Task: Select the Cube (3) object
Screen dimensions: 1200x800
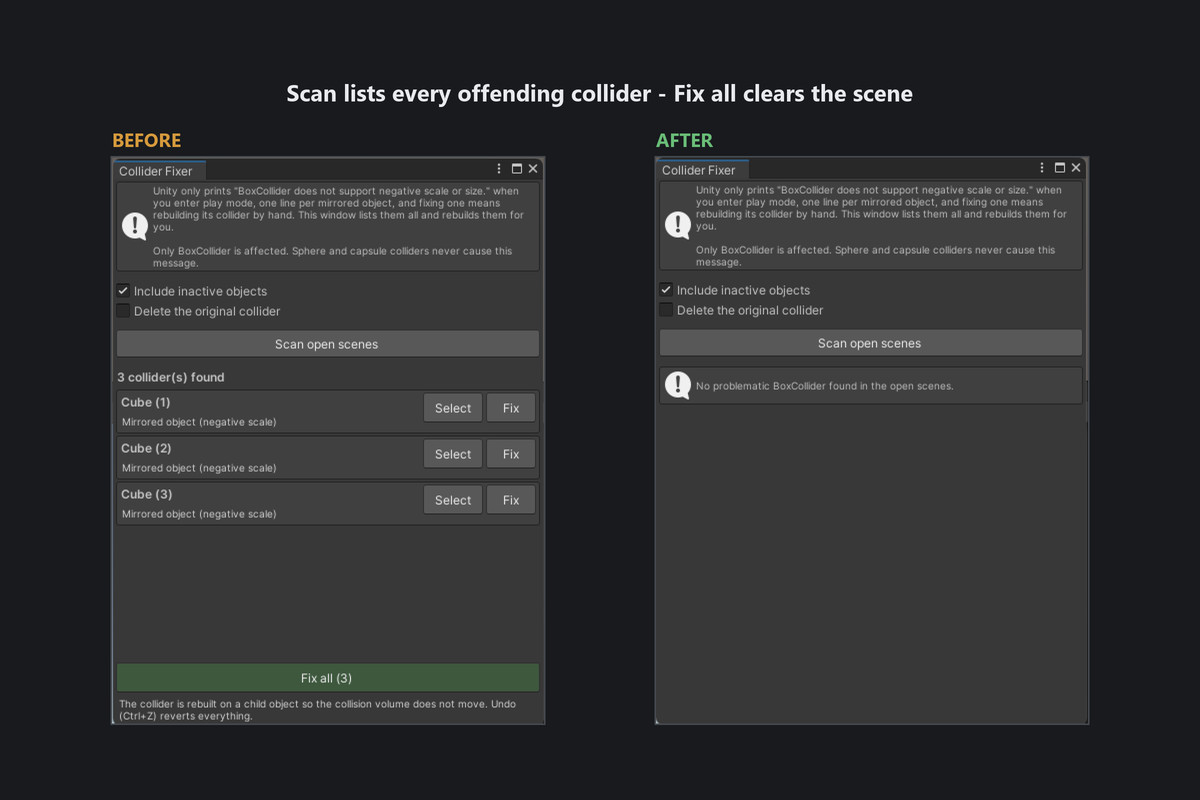Action: coord(453,500)
